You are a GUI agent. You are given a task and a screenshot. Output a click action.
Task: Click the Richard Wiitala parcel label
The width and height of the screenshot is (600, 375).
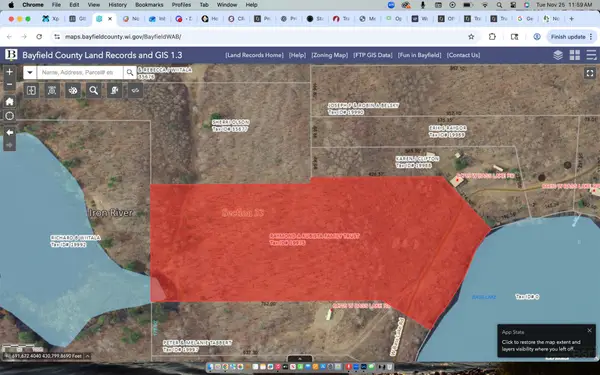[x=75, y=241]
